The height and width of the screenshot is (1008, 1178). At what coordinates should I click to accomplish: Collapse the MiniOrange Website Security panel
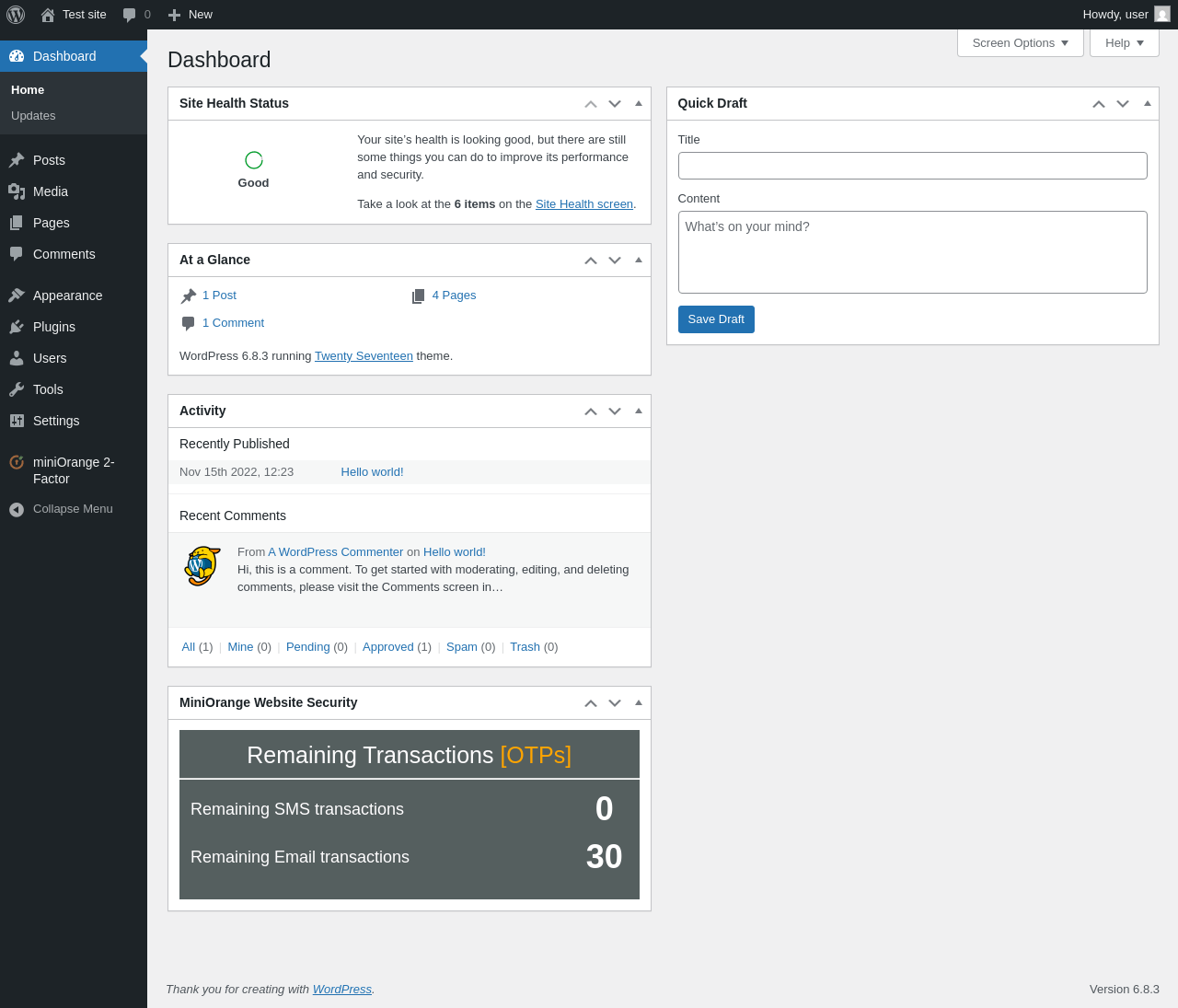639,702
